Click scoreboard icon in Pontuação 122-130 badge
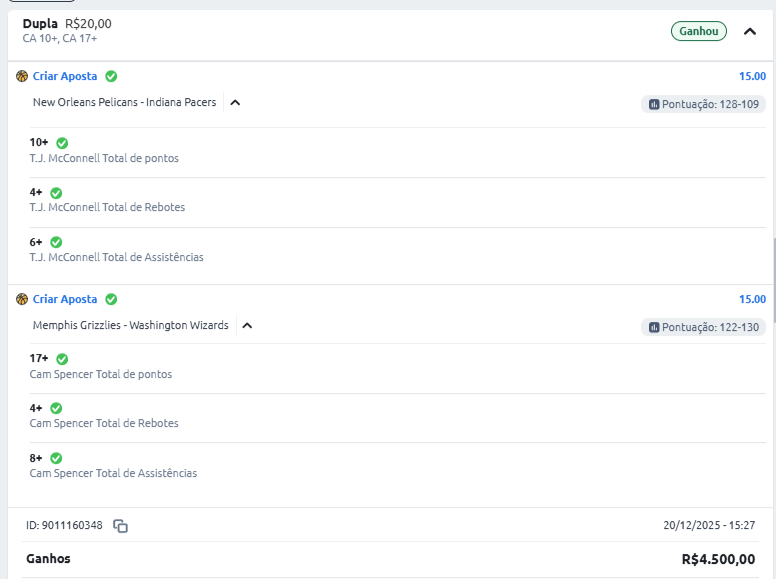776x579 pixels. 654,327
